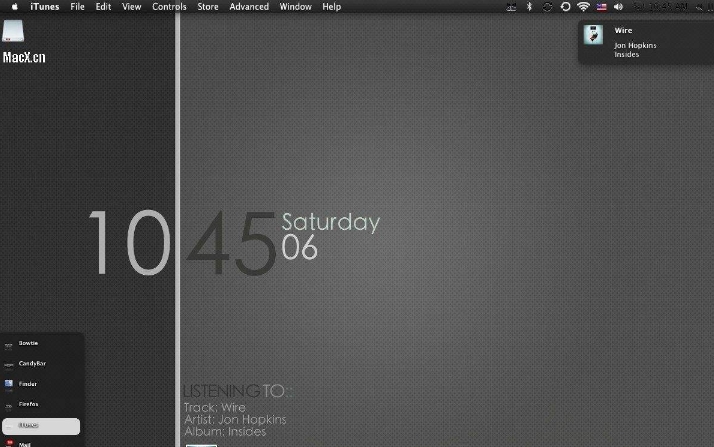Click the Track: Wire desktop text

(x=214, y=407)
